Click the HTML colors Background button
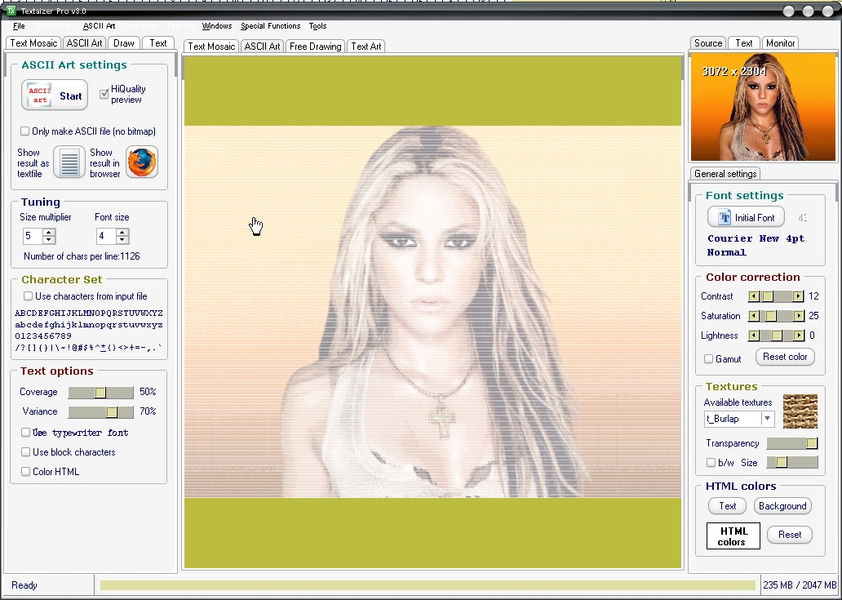This screenshot has height=600, width=842. [782, 506]
